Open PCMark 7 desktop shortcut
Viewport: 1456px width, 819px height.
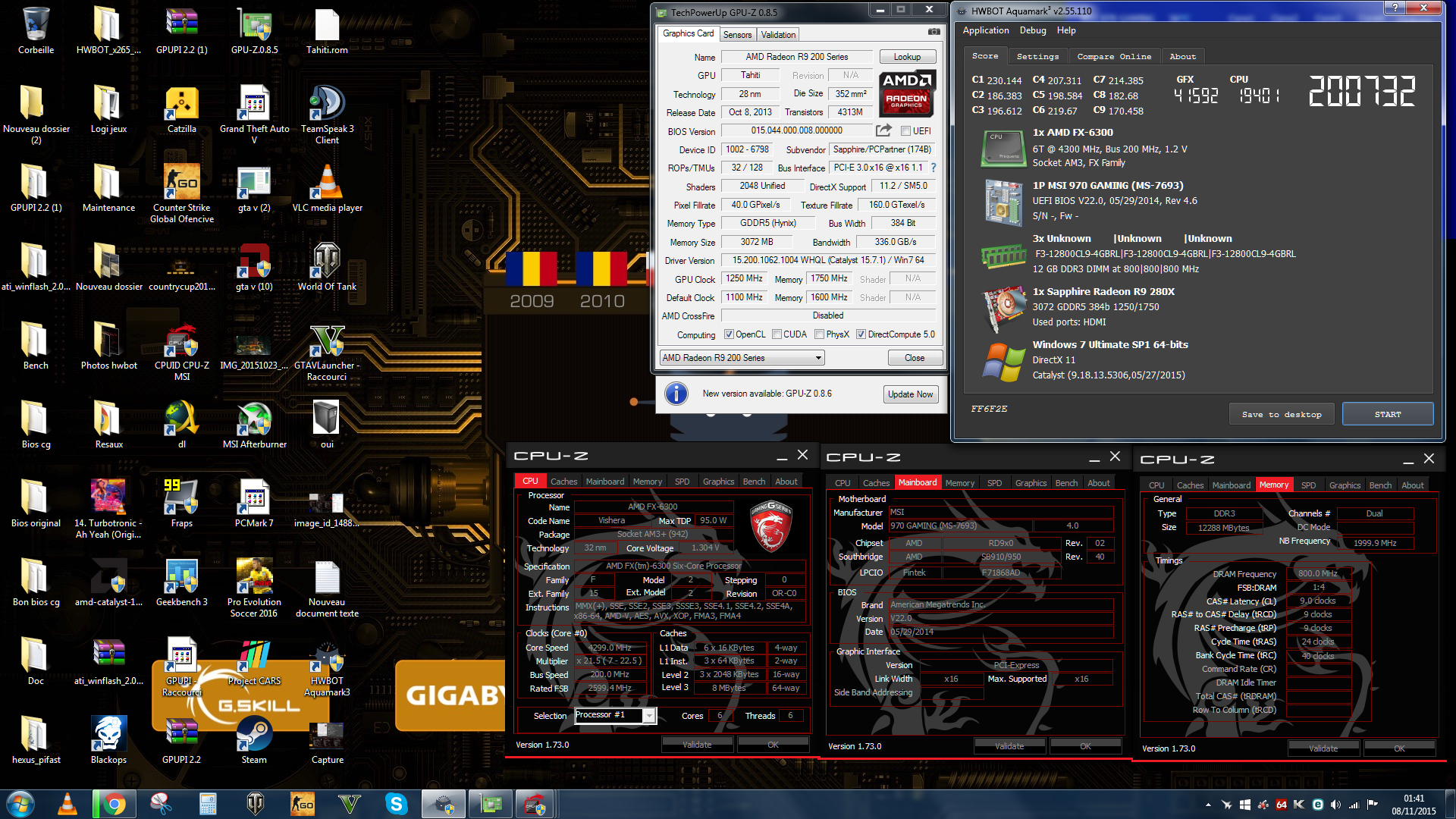[x=254, y=504]
